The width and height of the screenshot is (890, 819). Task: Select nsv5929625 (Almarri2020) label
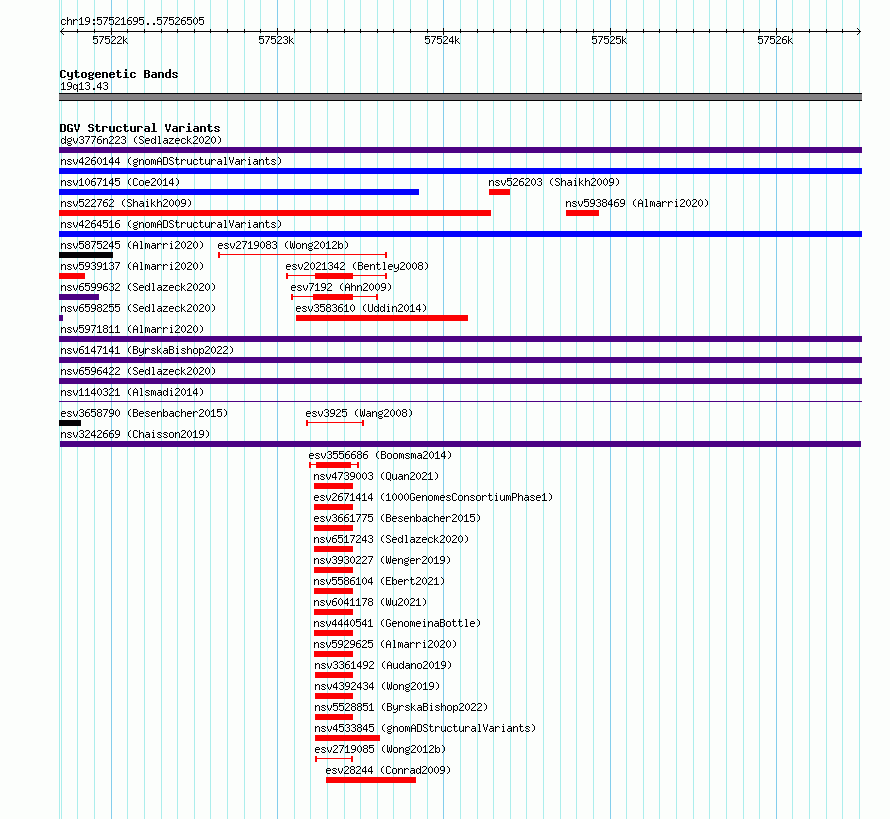tap(385, 644)
